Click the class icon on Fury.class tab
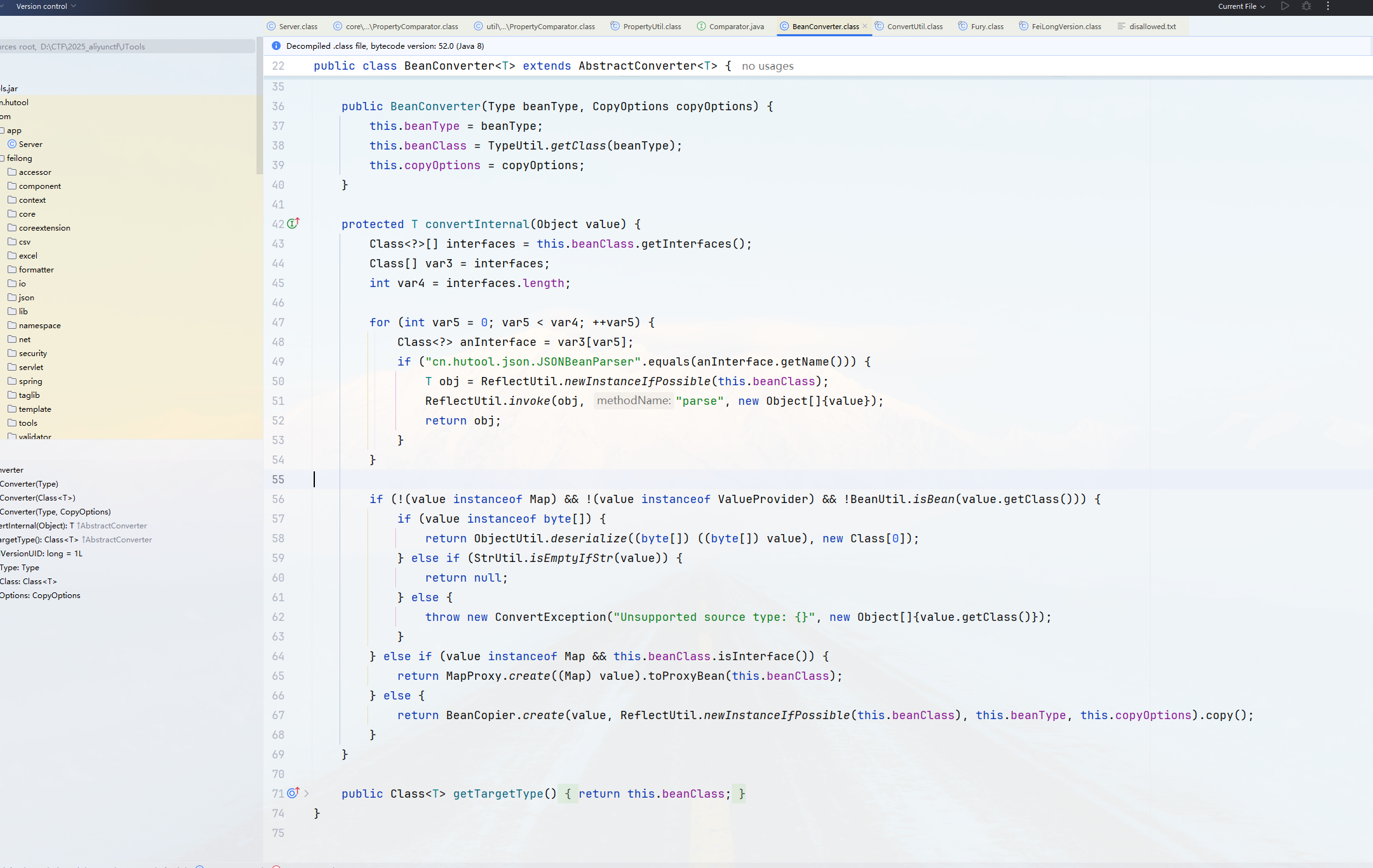The height and width of the screenshot is (868, 1373). [963, 26]
